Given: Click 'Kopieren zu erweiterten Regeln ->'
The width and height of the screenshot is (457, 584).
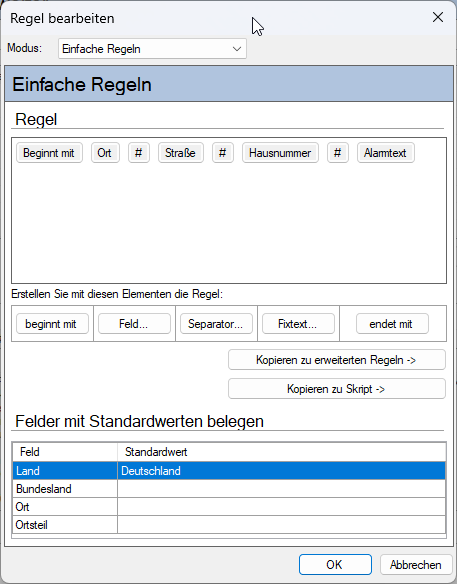Looking at the screenshot, I should coord(337,360).
